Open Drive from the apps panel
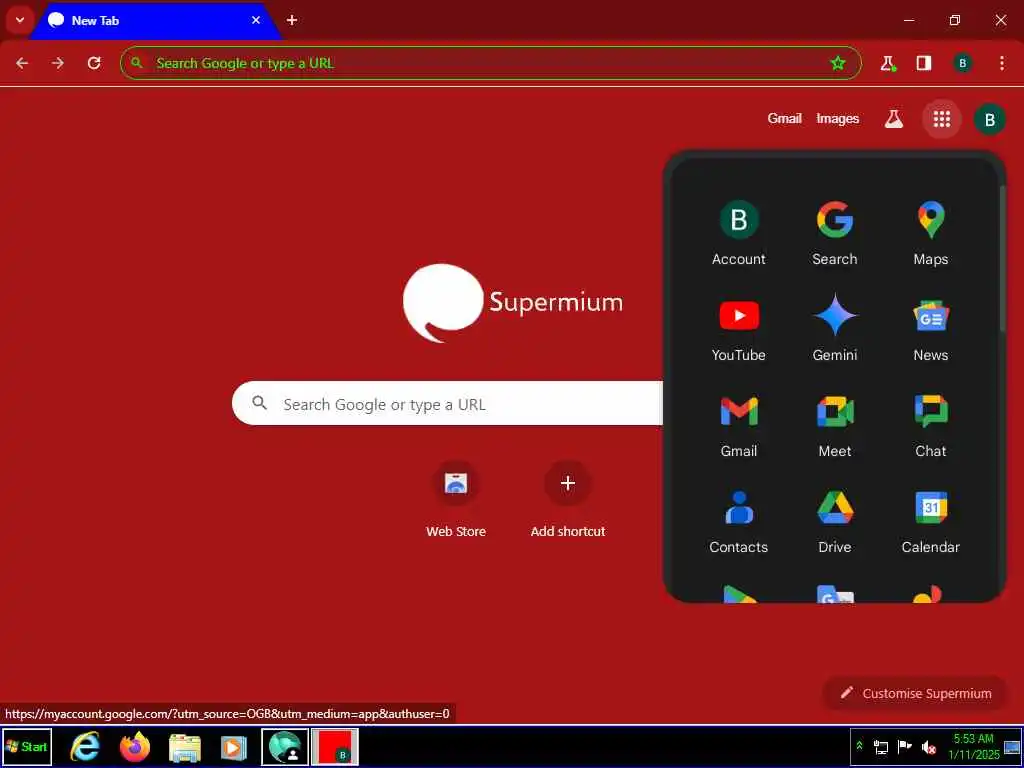Image resolution: width=1024 pixels, height=768 pixels. tap(835, 521)
